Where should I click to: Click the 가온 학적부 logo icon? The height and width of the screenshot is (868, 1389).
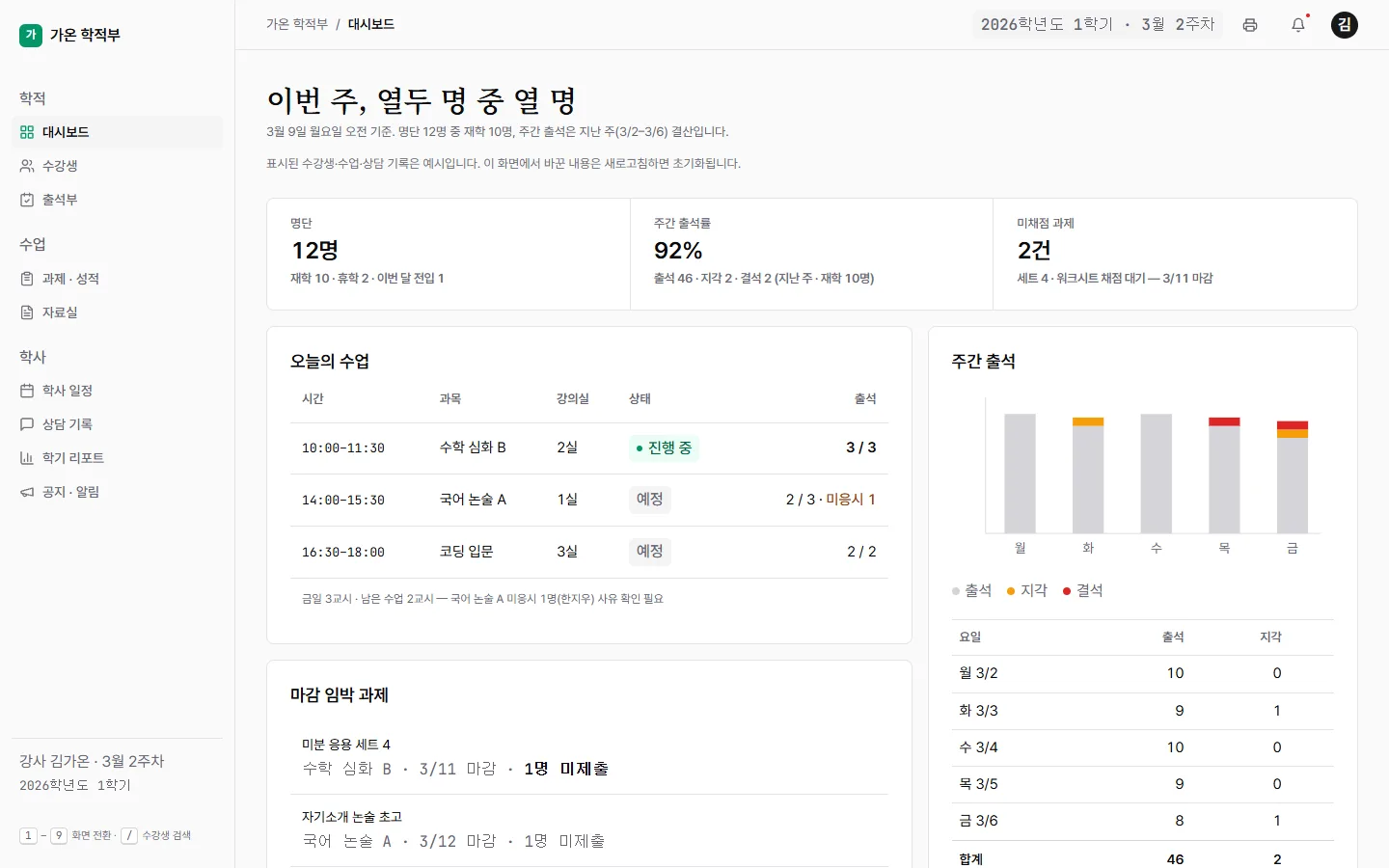coord(31,35)
